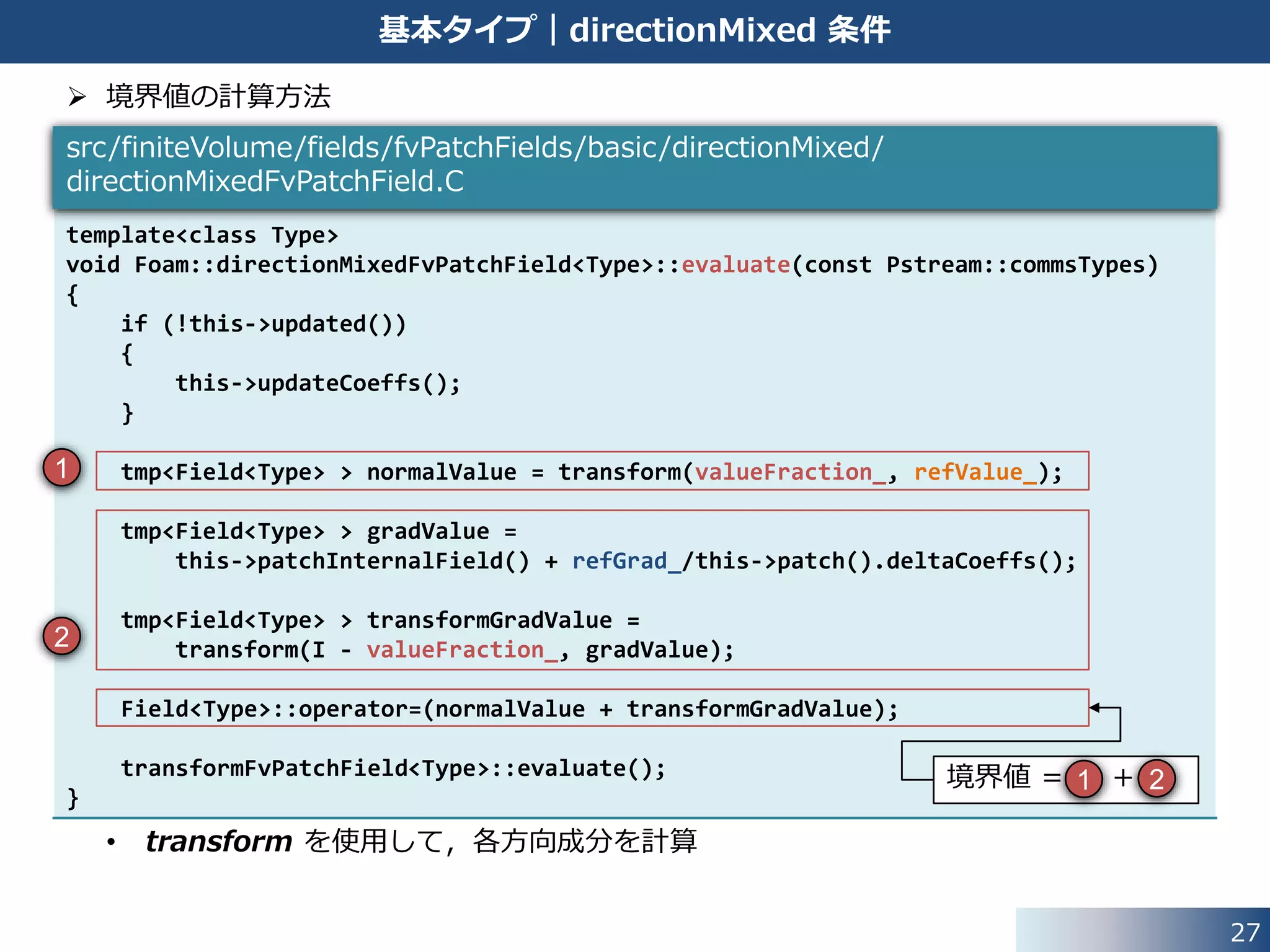This screenshot has height=952, width=1270.
Task: Click the Field<Type>::operator= code box
Action: coord(592,708)
